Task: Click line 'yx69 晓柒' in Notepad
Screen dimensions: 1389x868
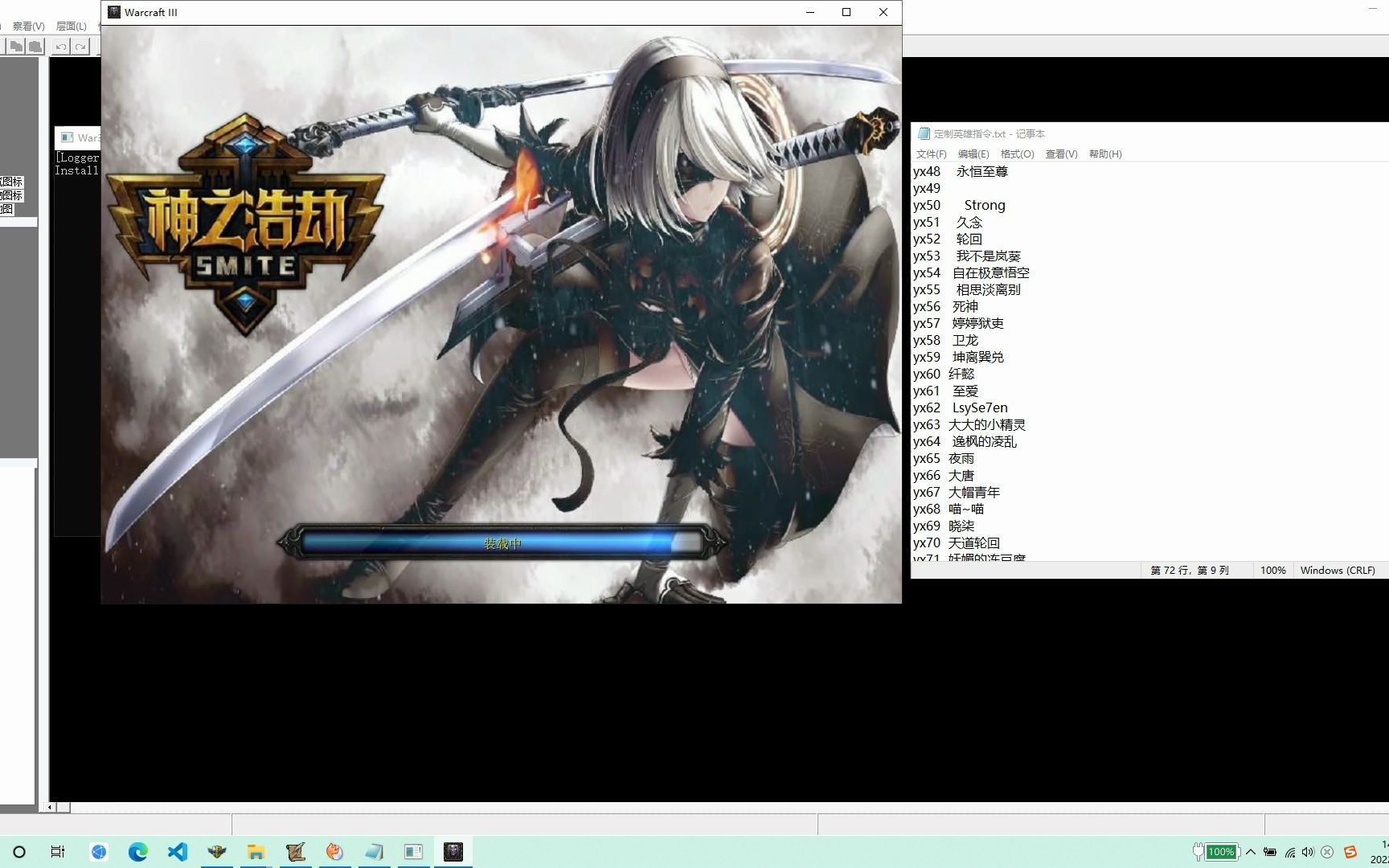Action: (944, 526)
